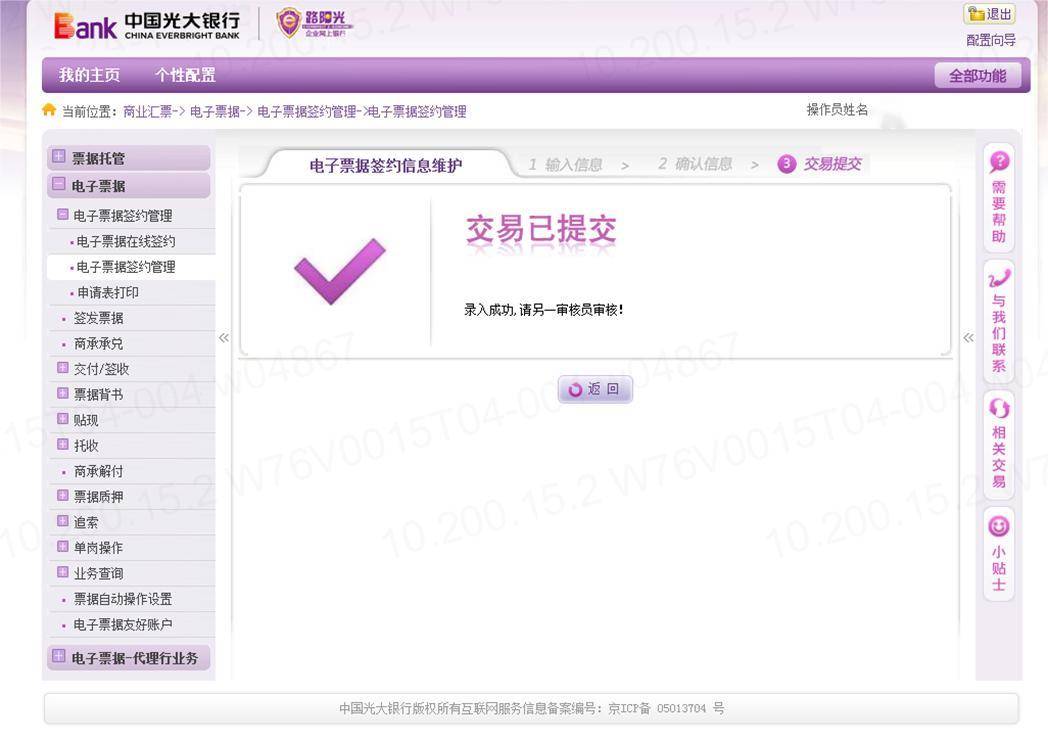Expand 追索 plus icon
The image size is (1048, 754).
click(63, 521)
